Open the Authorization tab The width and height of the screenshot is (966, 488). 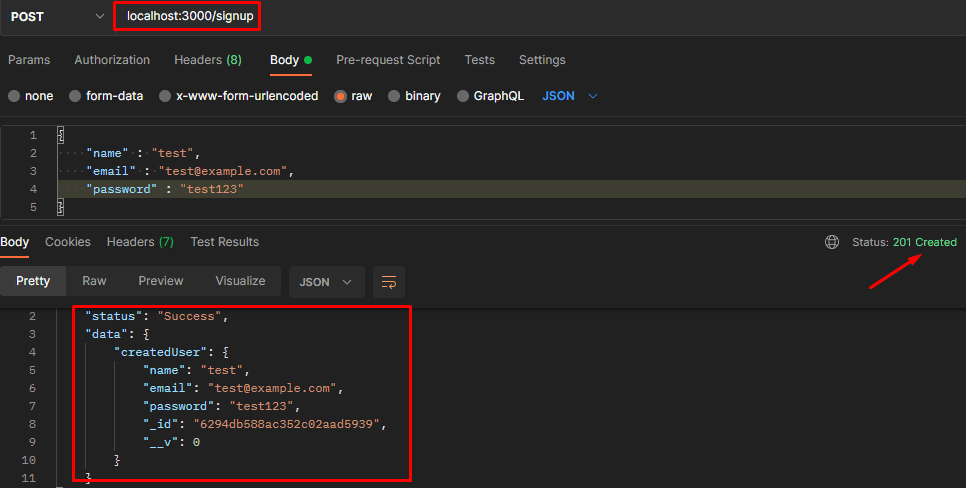pyautogui.click(x=112, y=60)
